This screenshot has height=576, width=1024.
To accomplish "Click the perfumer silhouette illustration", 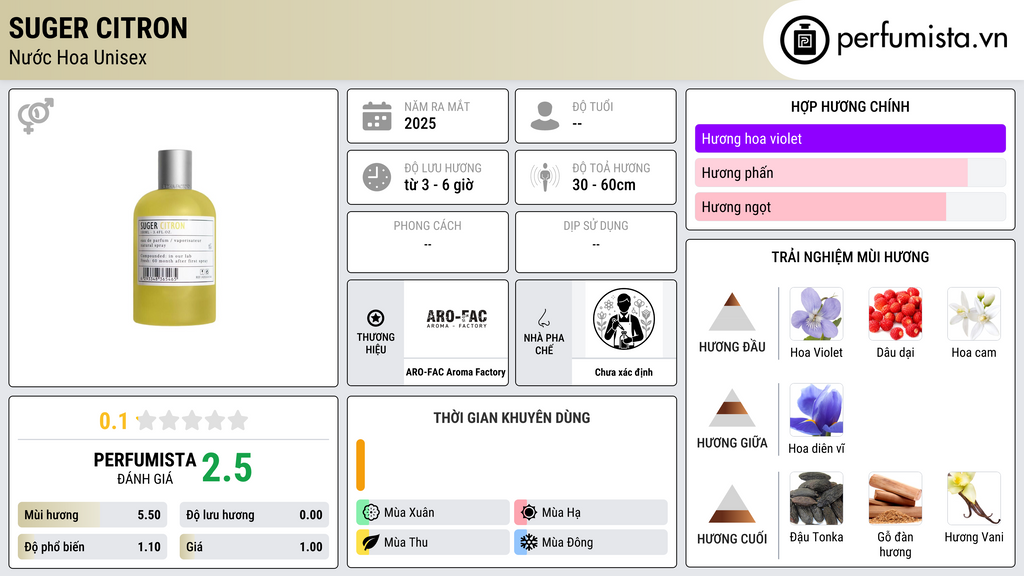I will (624, 319).
